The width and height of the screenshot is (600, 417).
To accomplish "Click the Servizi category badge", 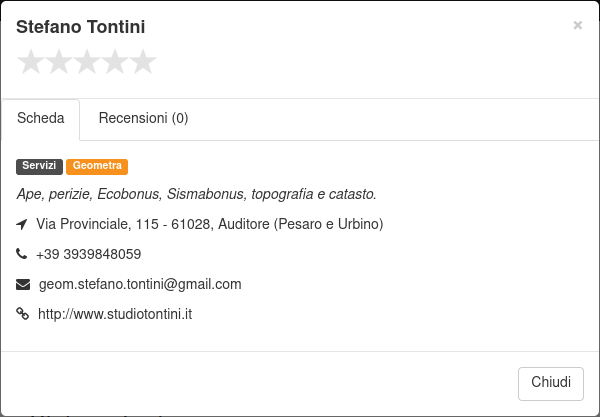I will pyautogui.click(x=39, y=167).
